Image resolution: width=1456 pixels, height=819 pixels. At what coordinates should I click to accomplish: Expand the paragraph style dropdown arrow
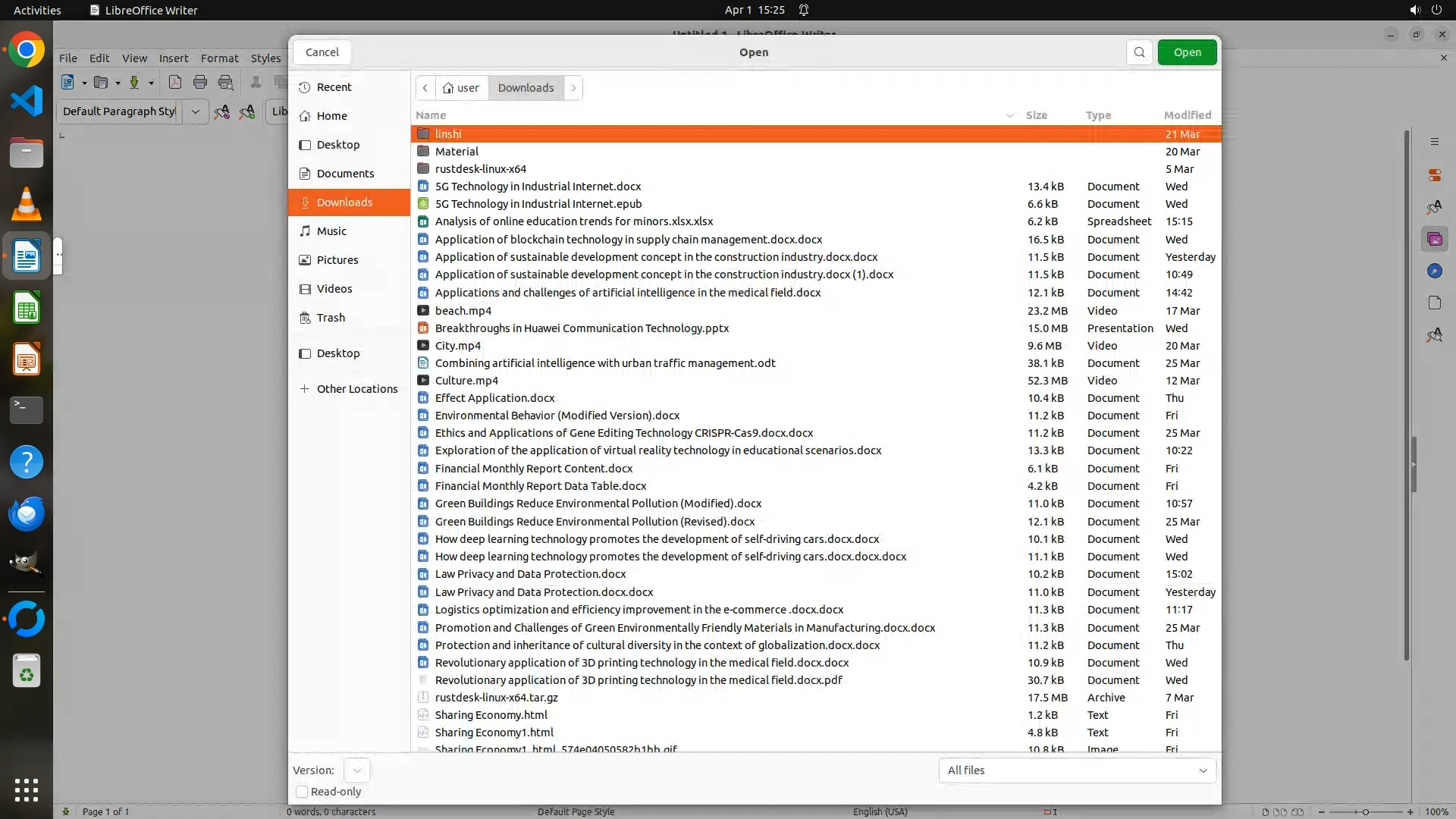tap(195, 111)
